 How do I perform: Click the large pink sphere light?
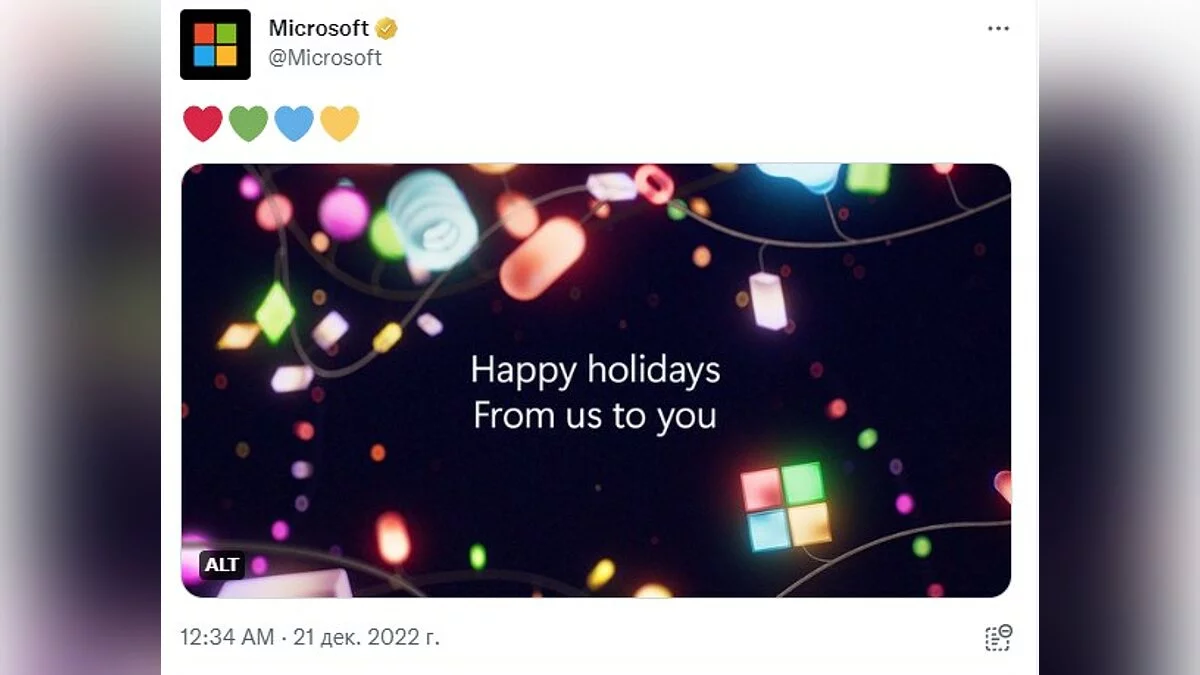tap(343, 213)
